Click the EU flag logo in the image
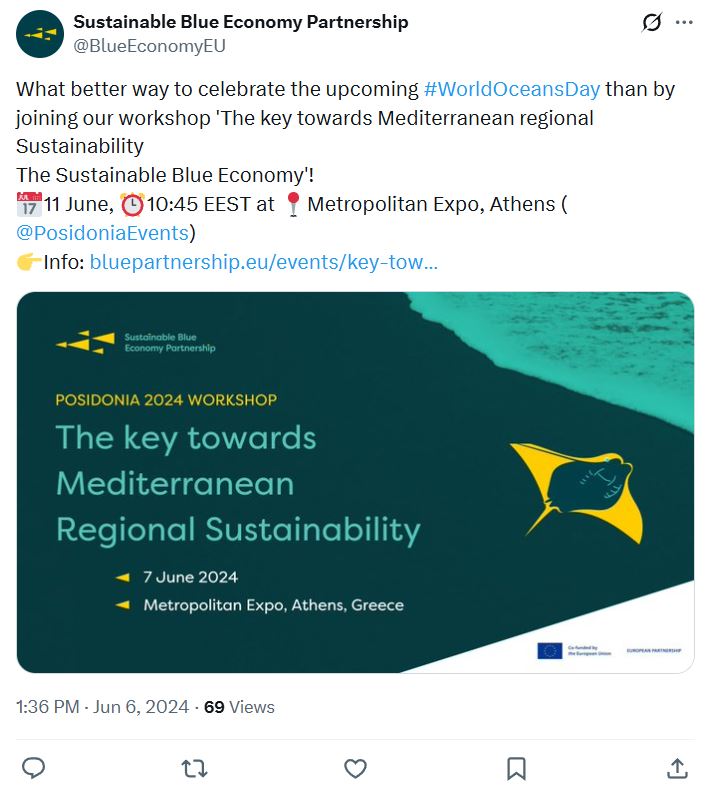 click(x=550, y=650)
